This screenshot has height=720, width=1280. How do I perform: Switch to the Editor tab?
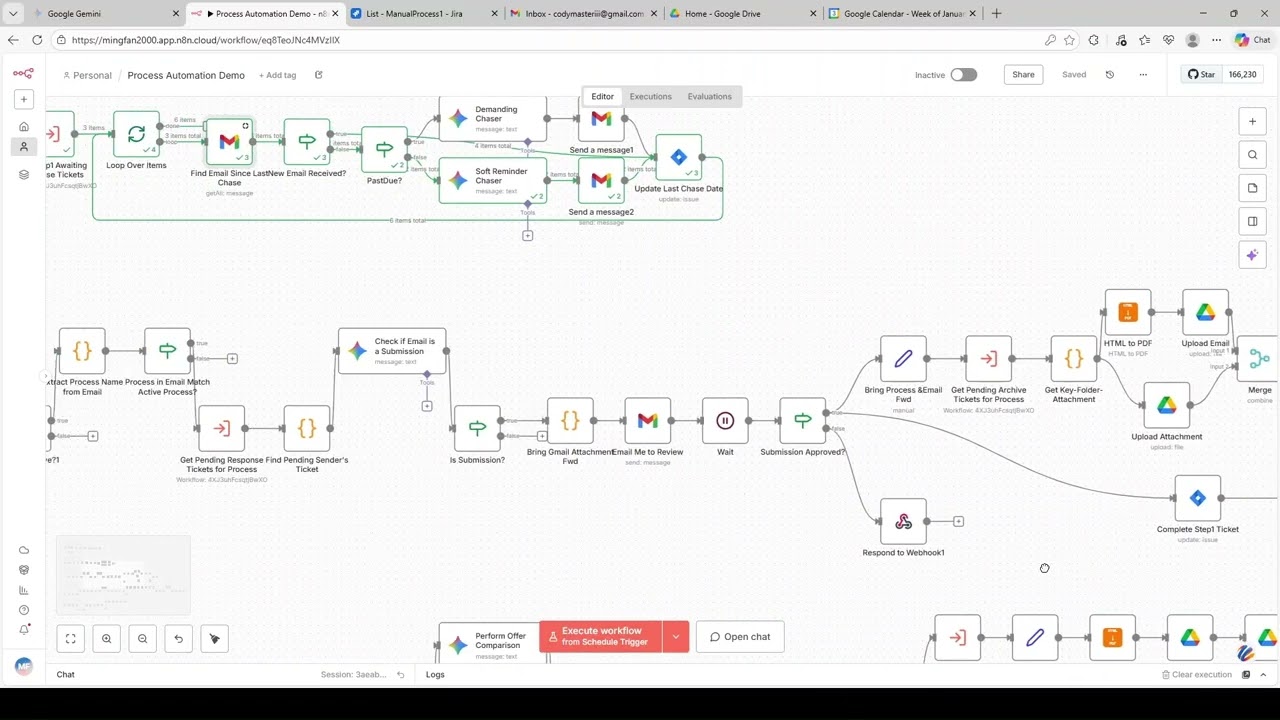click(x=602, y=96)
